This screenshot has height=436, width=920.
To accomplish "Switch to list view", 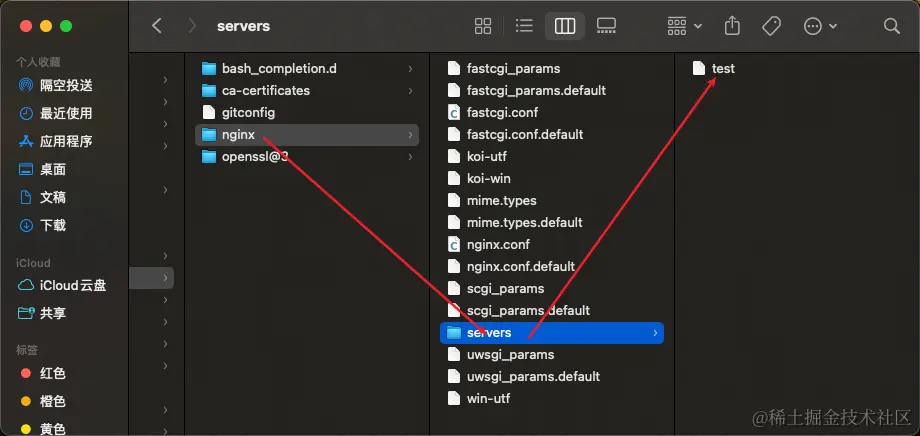I will pos(524,26).
